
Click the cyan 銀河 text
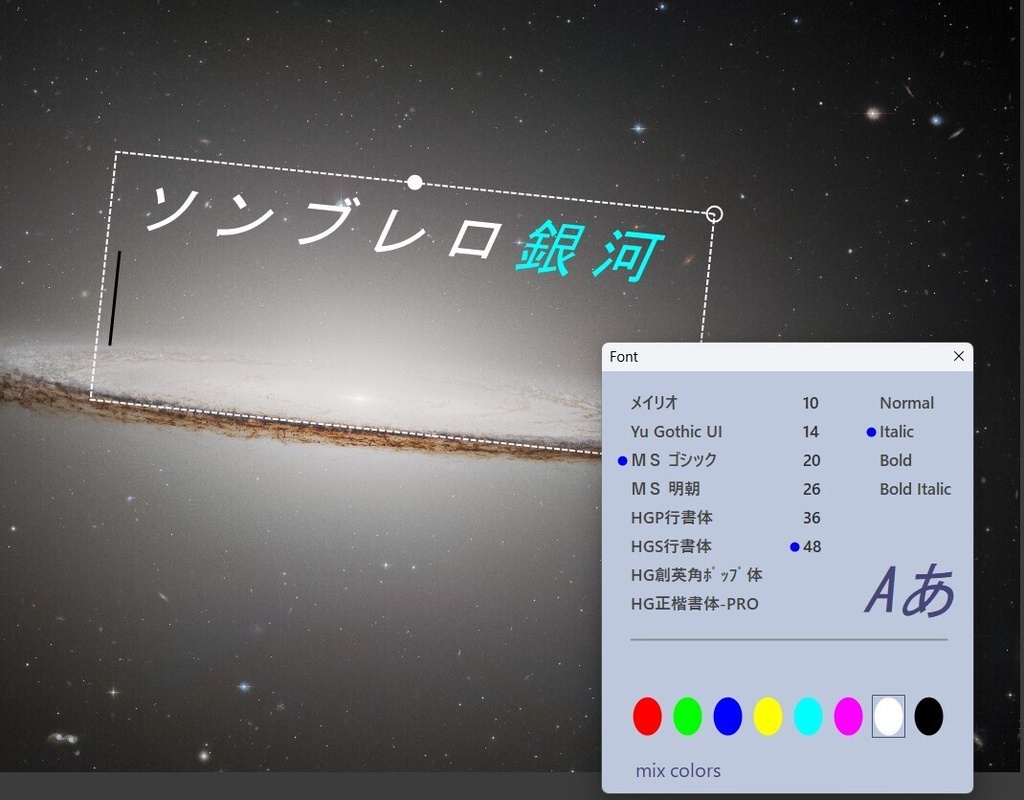tap(590, 251)
